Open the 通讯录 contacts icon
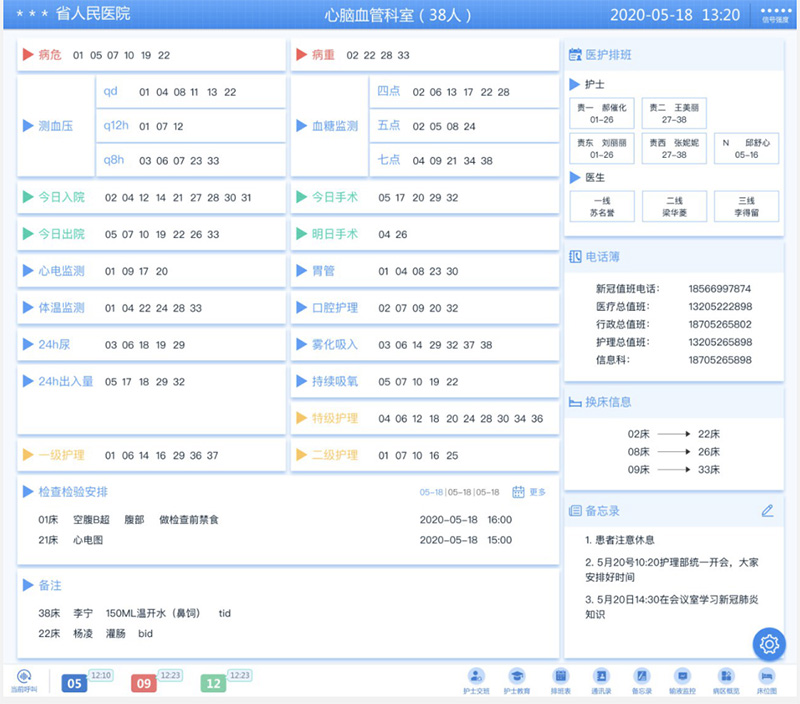The width and height of the screenshot is (800, 704). pos(602,681)
